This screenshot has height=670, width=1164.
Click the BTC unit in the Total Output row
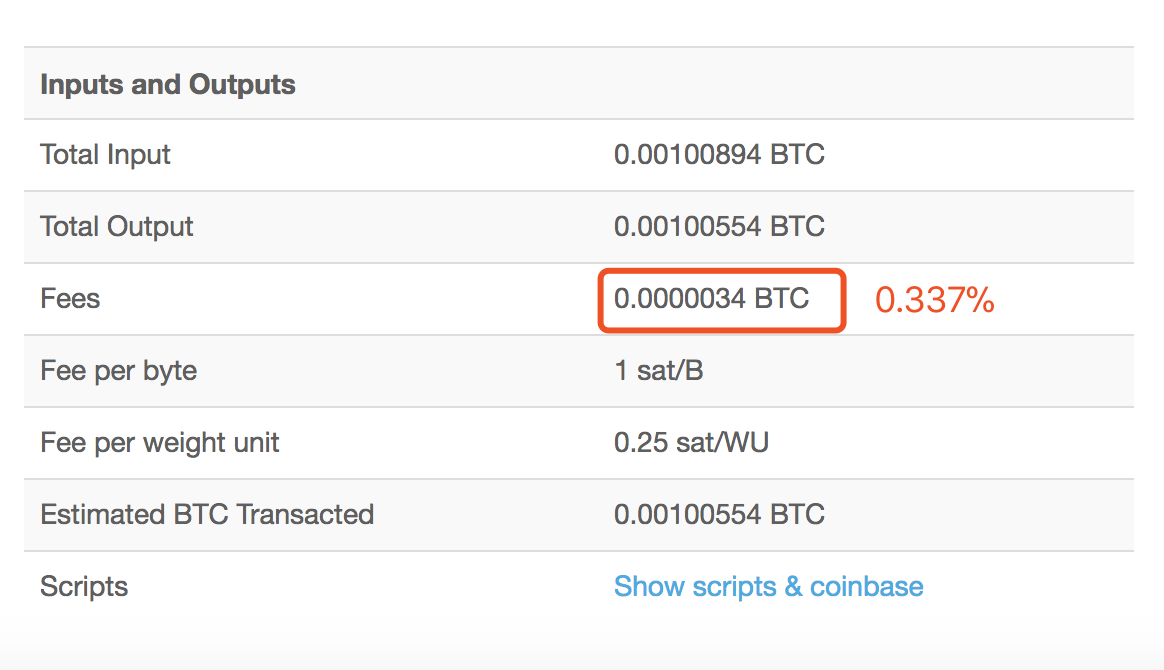tap(797, 226)
